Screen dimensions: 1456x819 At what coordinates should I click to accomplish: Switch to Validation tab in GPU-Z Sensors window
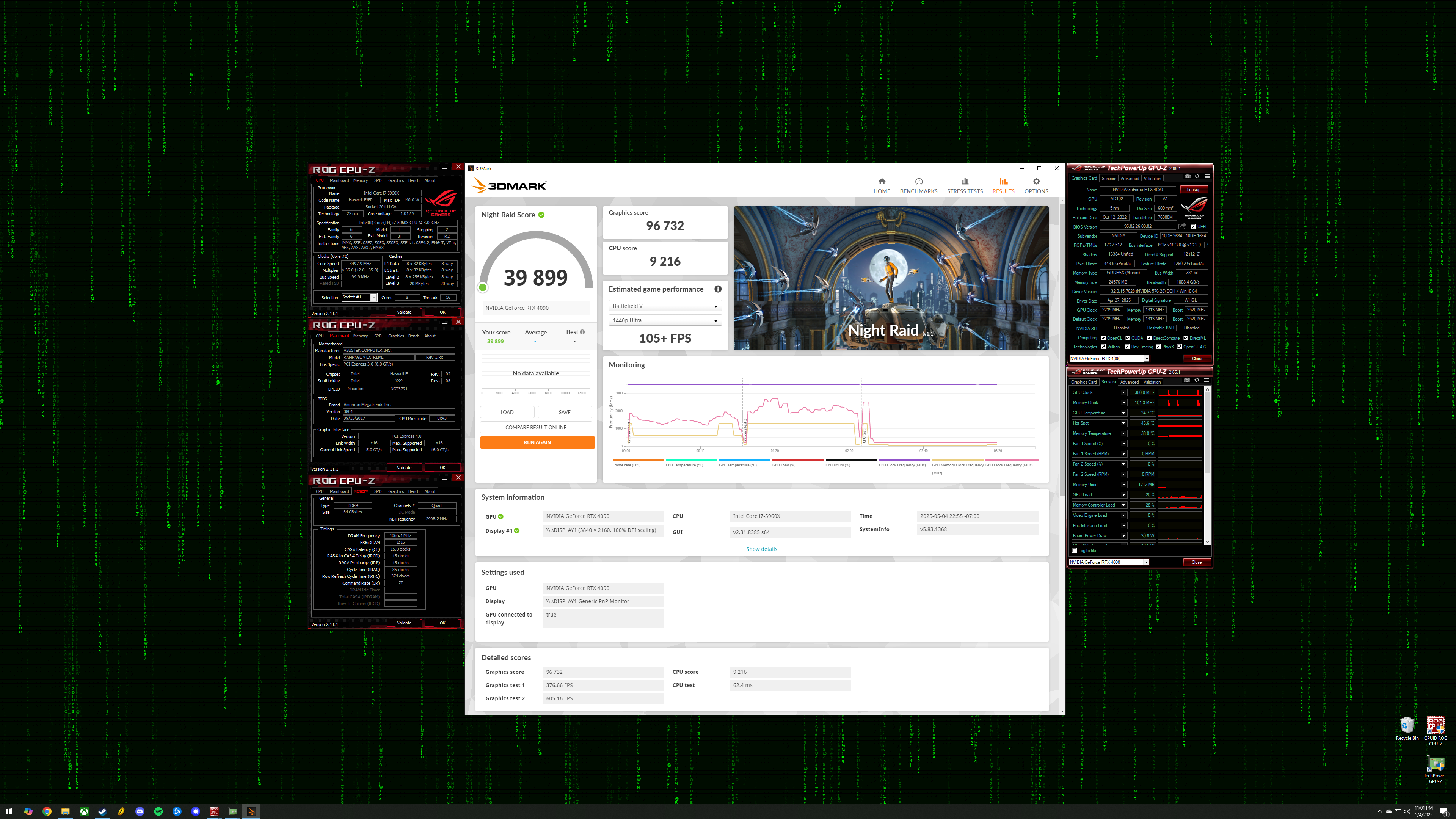pos(1152,382)
